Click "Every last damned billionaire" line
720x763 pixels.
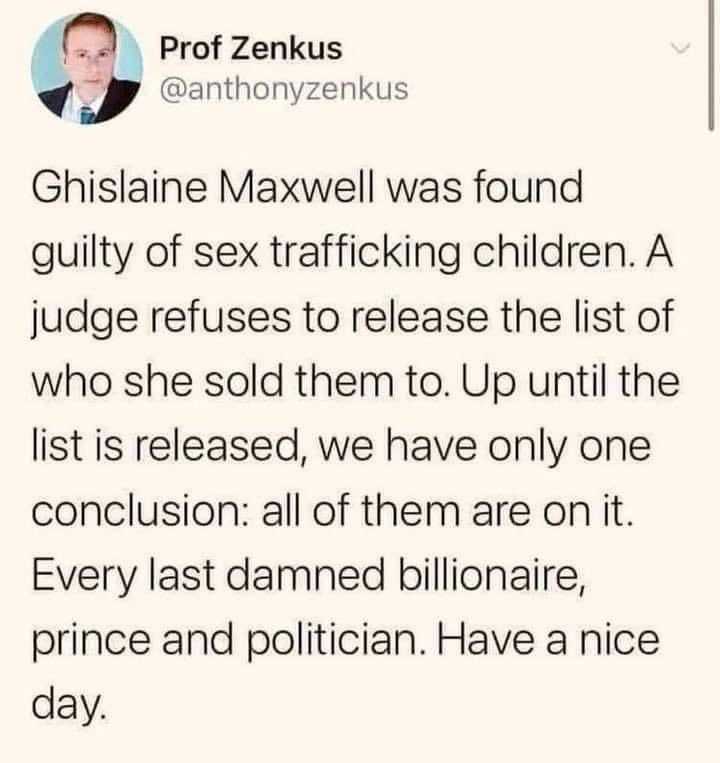coord(308,576)
